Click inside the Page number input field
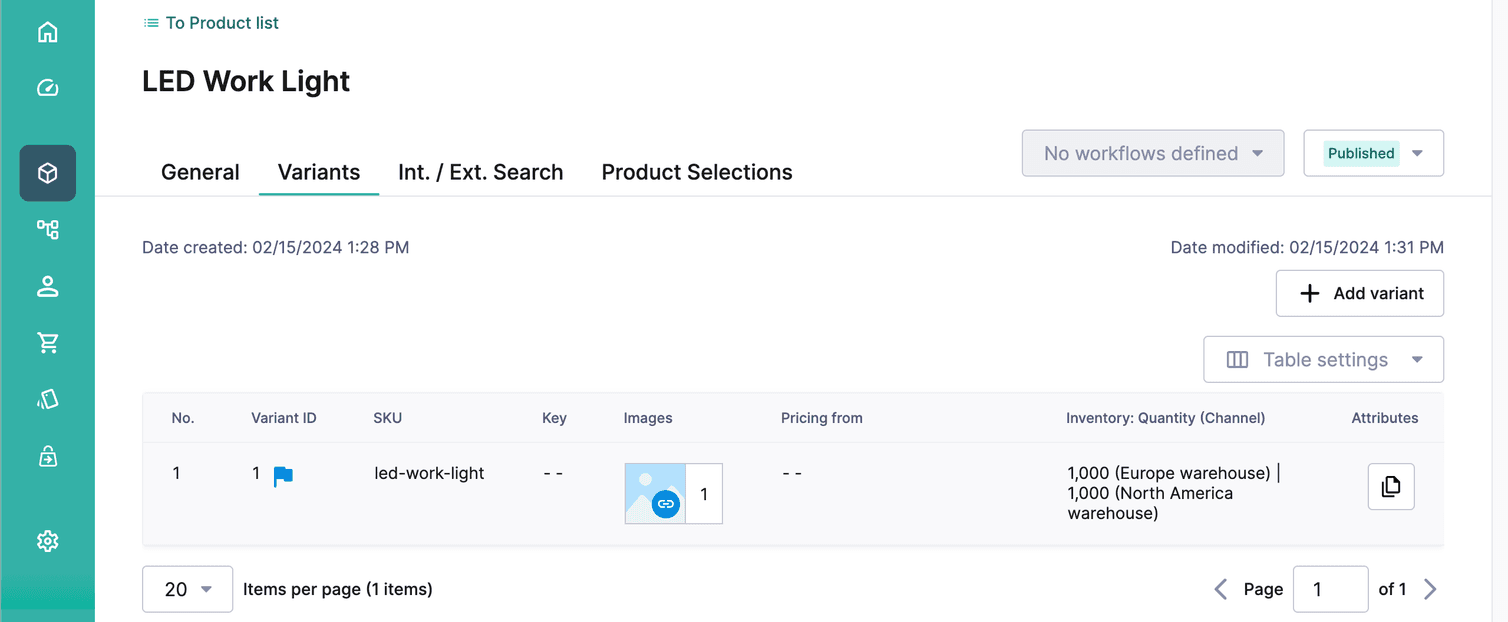The width and height of the screenshot is (1508, 622). 1330,589
